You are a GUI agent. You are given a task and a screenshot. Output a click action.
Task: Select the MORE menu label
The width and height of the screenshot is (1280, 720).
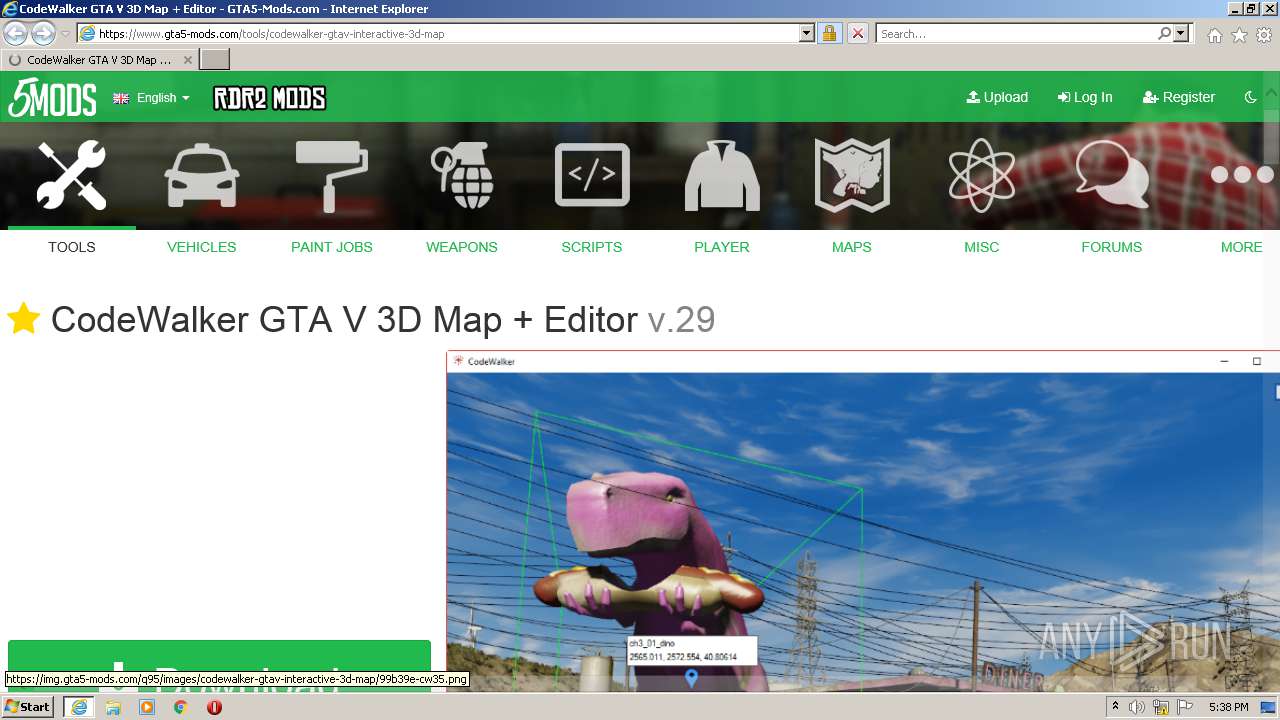pos(1242,247)
